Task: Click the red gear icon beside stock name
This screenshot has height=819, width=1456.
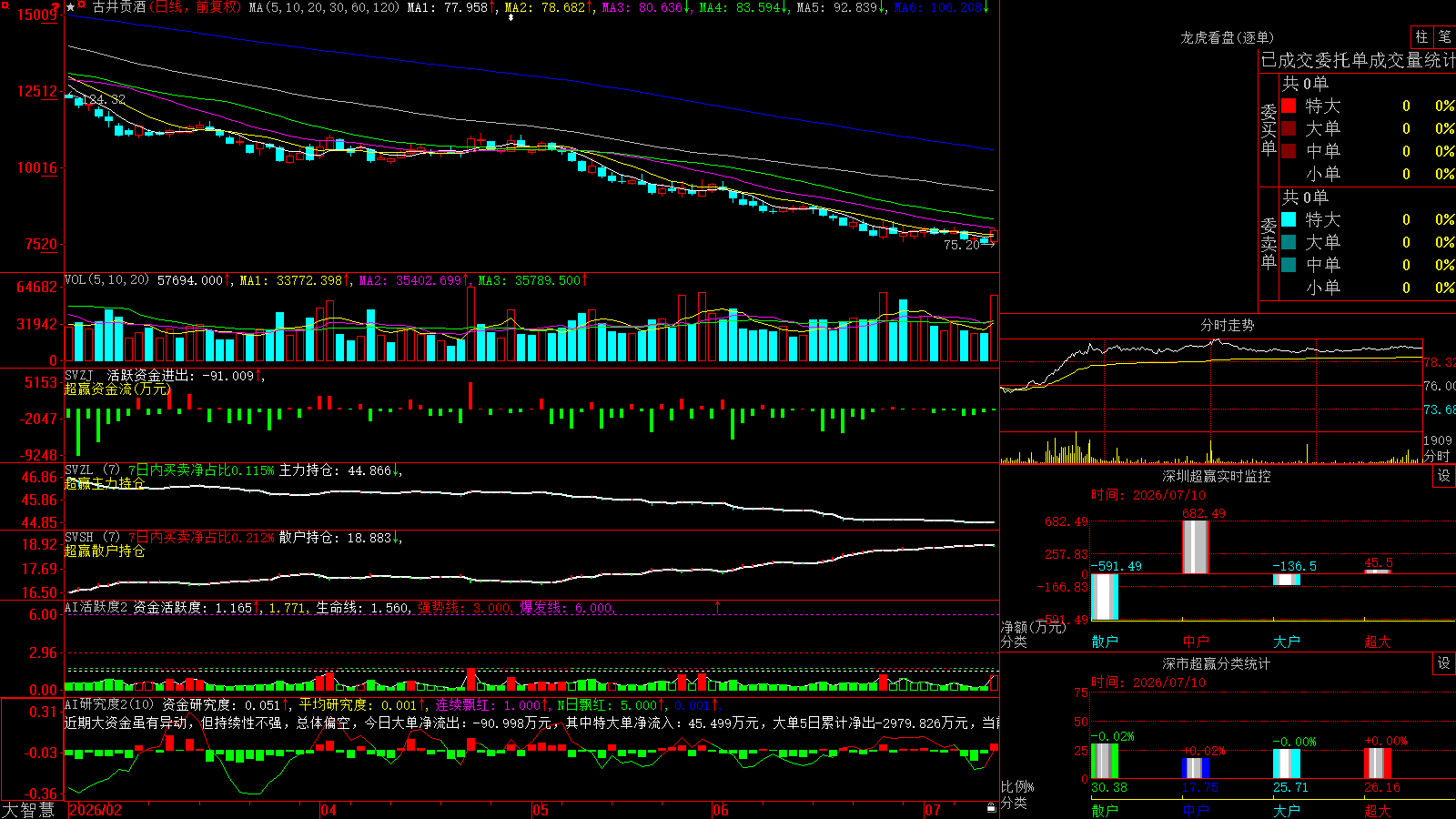Action: pos(82,6)
